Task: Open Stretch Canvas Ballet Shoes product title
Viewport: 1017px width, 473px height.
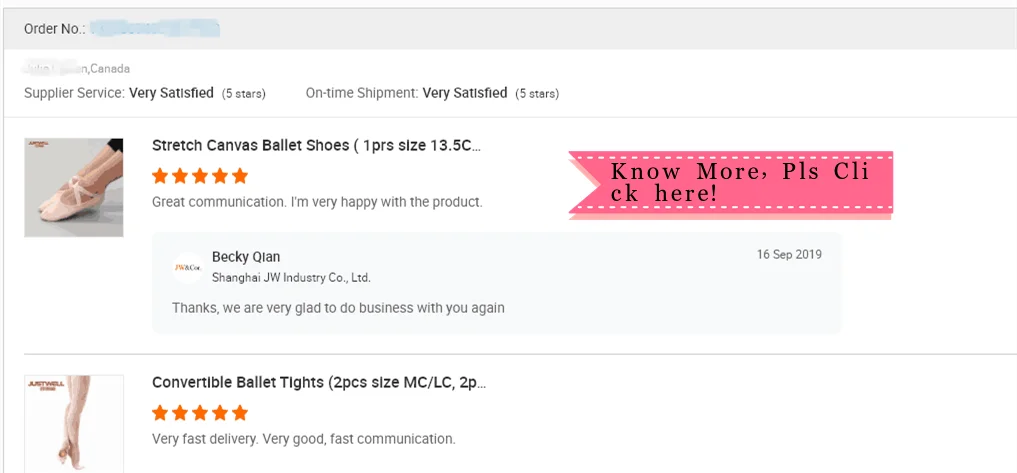Action: [x=316, y=145]
